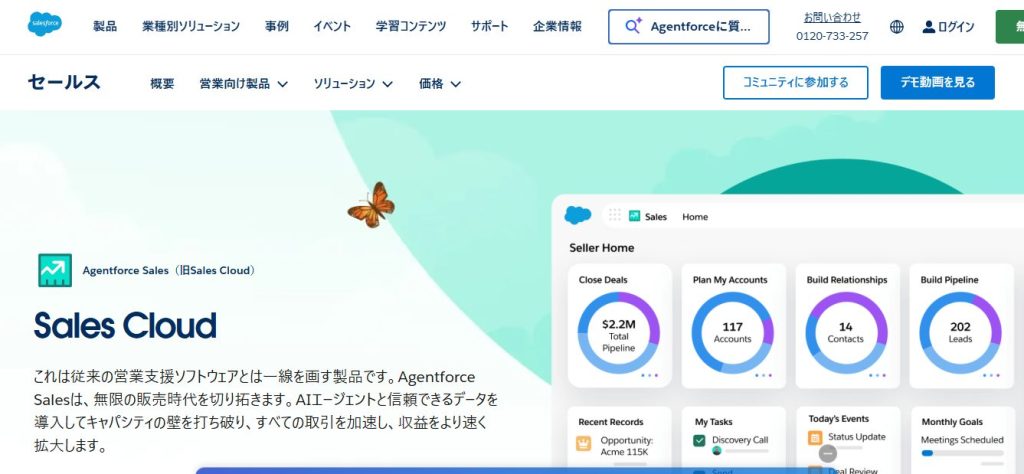Click the デモ動画を見る button
This screenshot has width=1024, height=474.
click(937, 82)
